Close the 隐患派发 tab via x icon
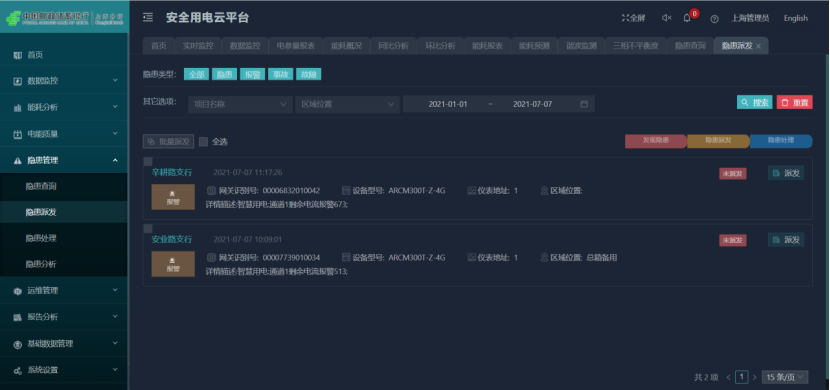 coord(758,47)
